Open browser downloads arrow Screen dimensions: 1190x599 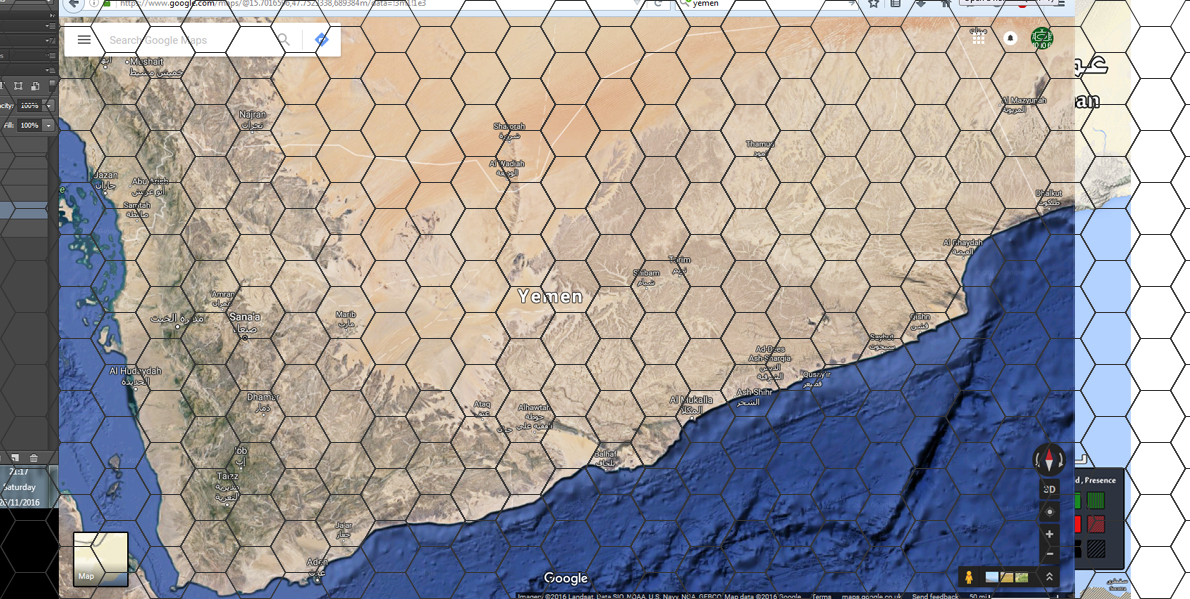(x=921, y=3)
